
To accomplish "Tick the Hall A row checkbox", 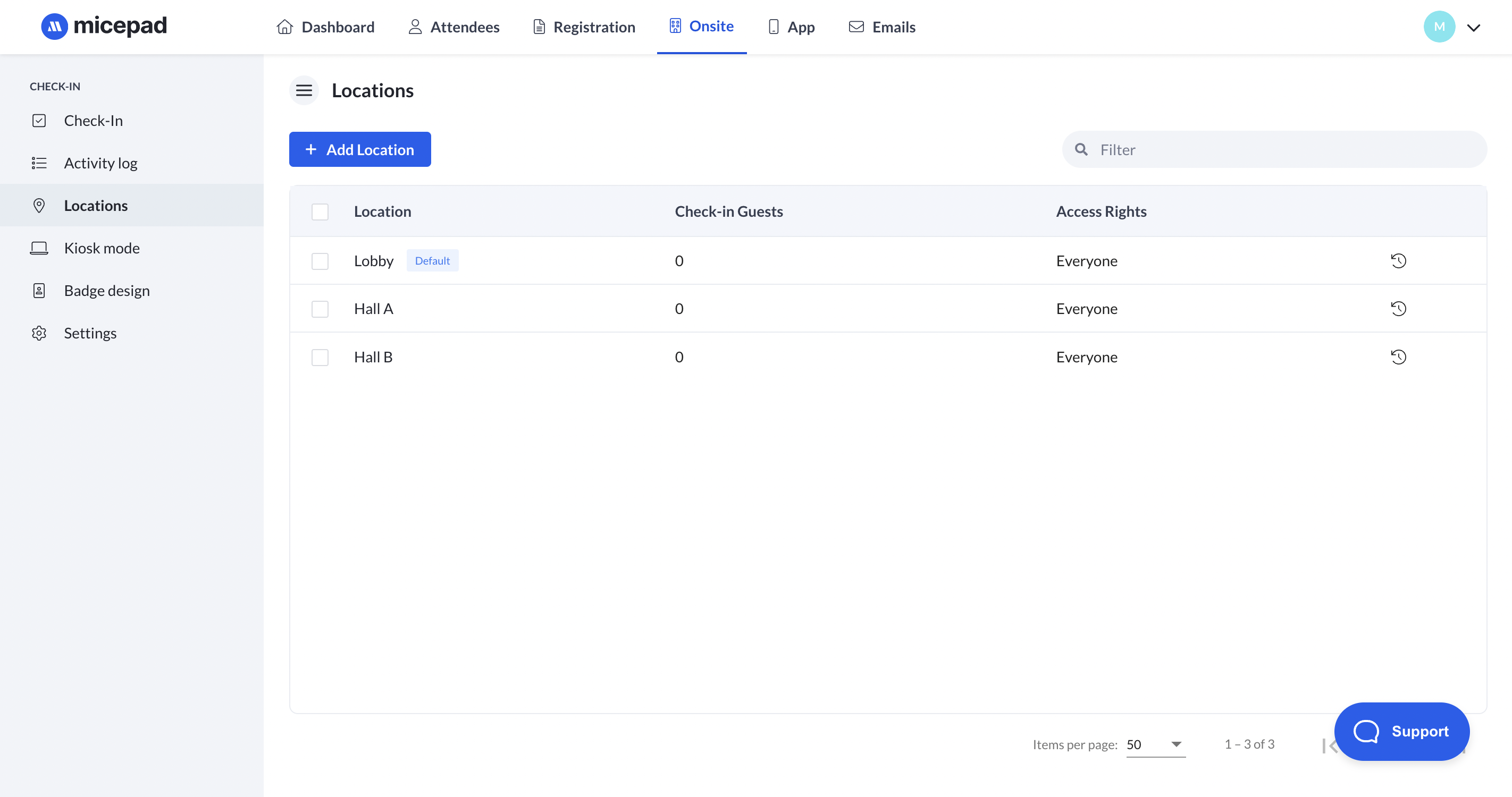I will (320, 309).
